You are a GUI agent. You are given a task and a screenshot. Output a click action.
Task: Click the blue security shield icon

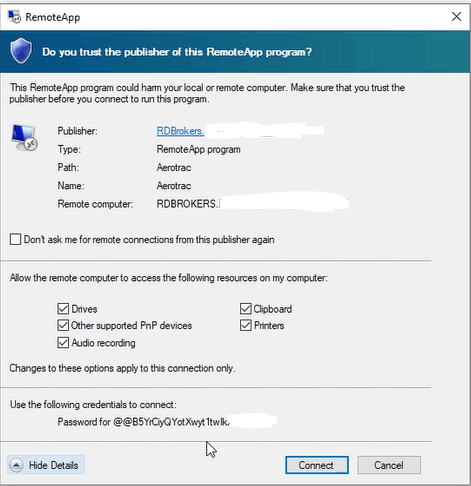pyautogui.click(x=21, y=51)
